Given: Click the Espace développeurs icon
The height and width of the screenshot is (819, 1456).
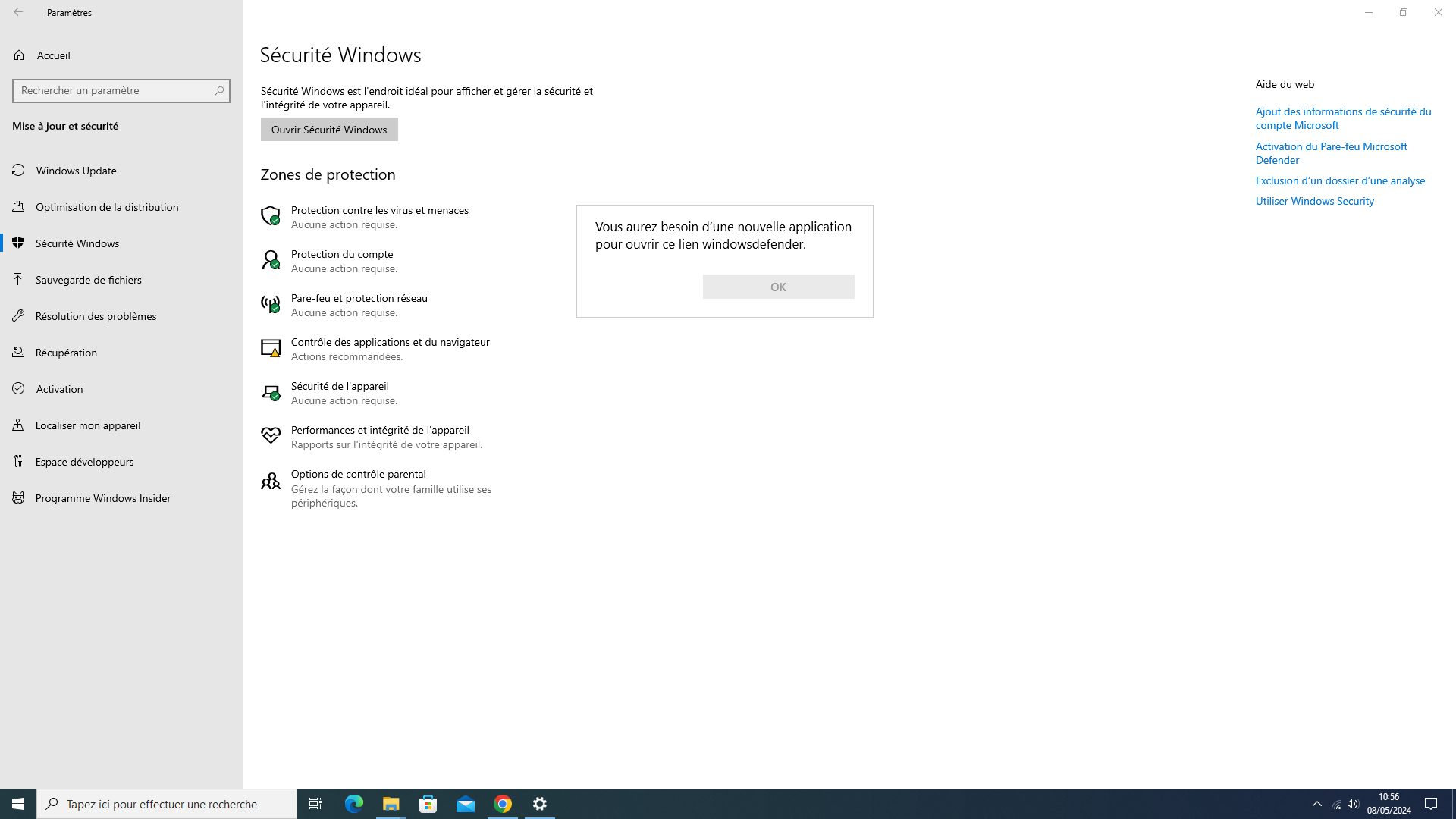Looking at the screenshot, I should (19, 462).
